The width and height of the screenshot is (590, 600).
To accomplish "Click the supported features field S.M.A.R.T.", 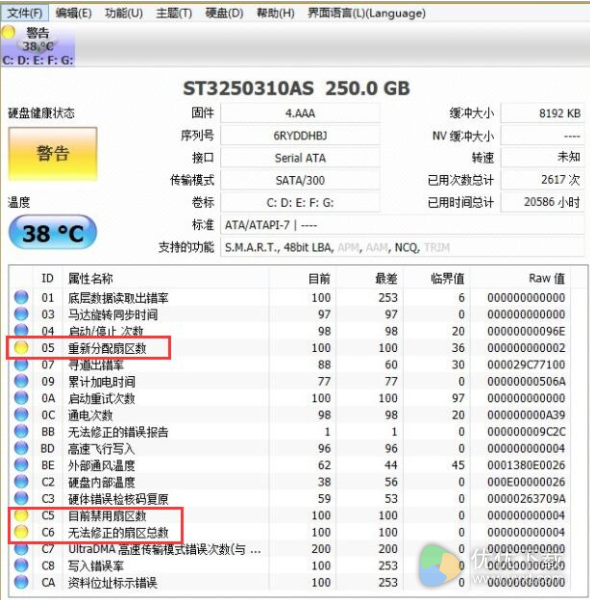I will click(403, 247).
